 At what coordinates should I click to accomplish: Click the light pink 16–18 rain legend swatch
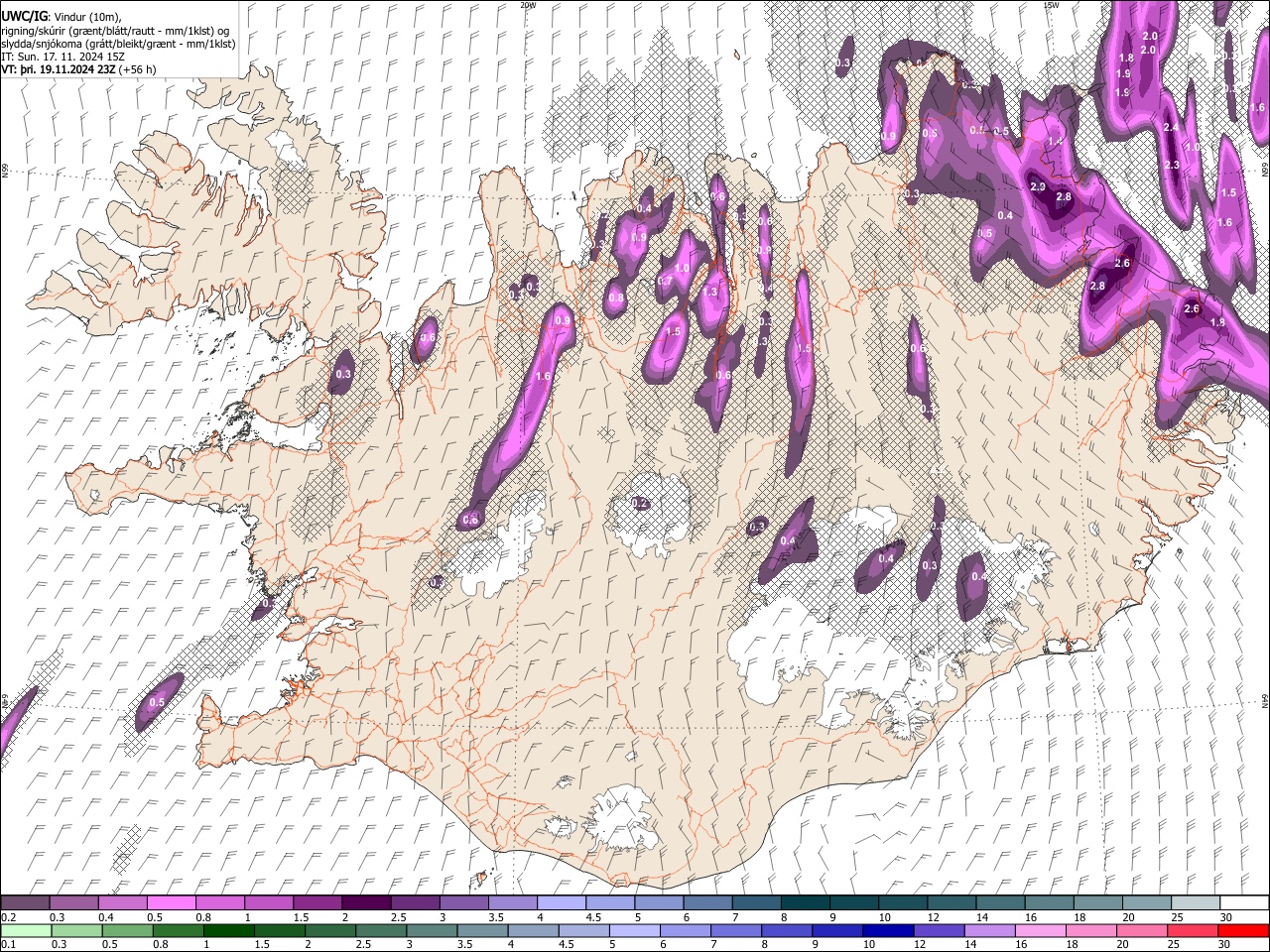pyautogui.click(x=1042, y=931)
